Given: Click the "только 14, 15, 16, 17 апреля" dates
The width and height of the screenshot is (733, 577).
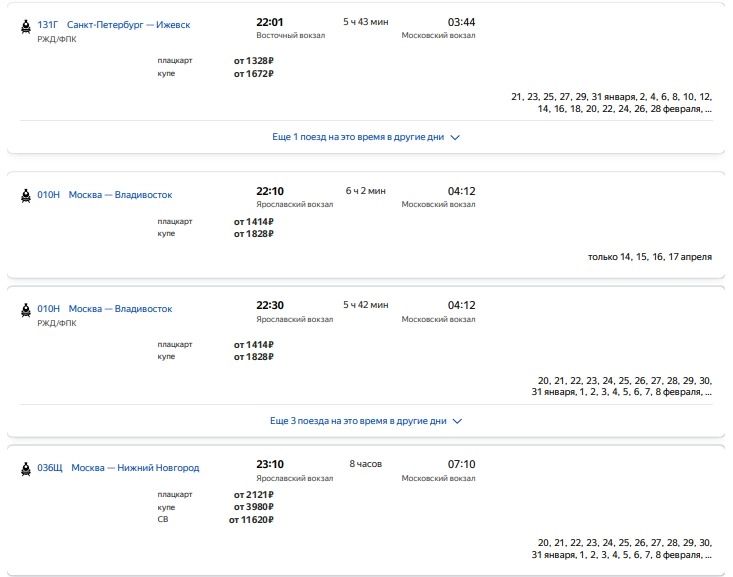Looking at the screenshot, I should tap(650, 257).
